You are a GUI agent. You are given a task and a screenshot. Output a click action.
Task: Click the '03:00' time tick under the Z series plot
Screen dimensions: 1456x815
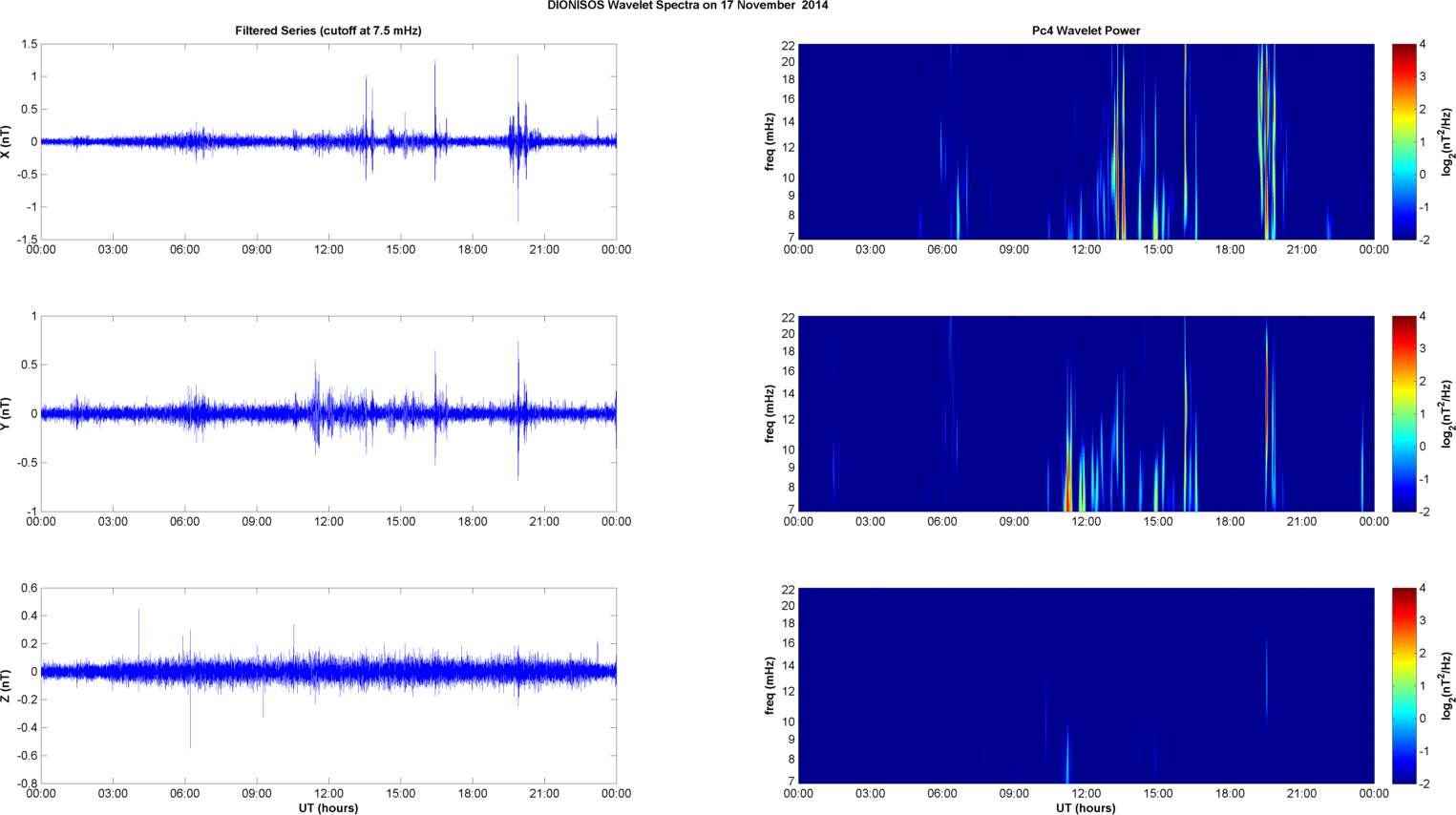point(113,794)
